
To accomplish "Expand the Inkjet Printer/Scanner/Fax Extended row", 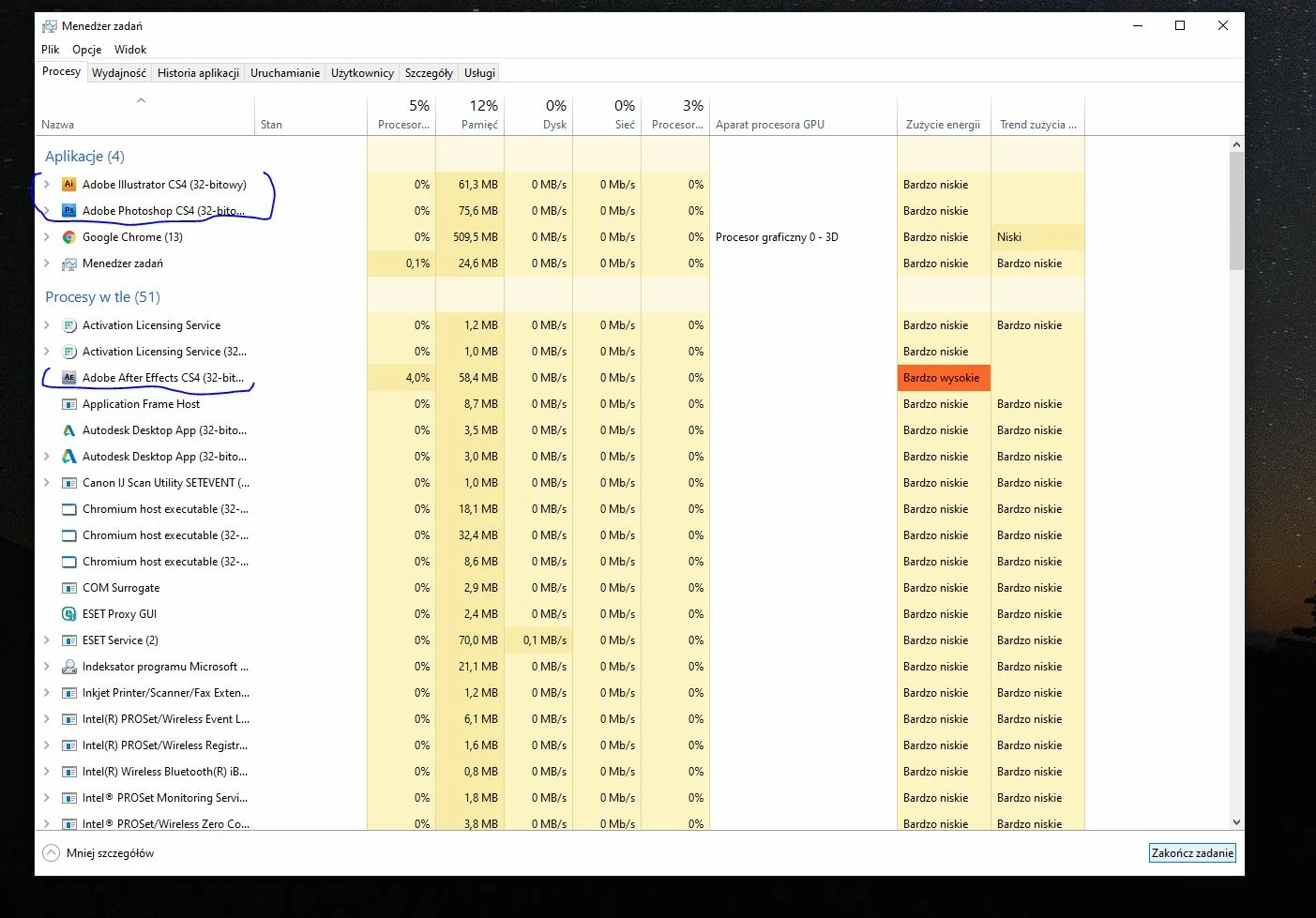I will (x=47, y=693).
